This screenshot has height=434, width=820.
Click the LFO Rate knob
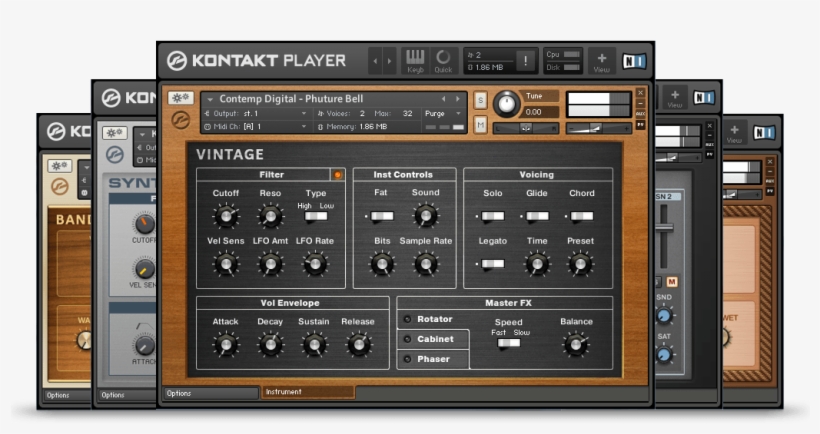[x=315, y=264]
